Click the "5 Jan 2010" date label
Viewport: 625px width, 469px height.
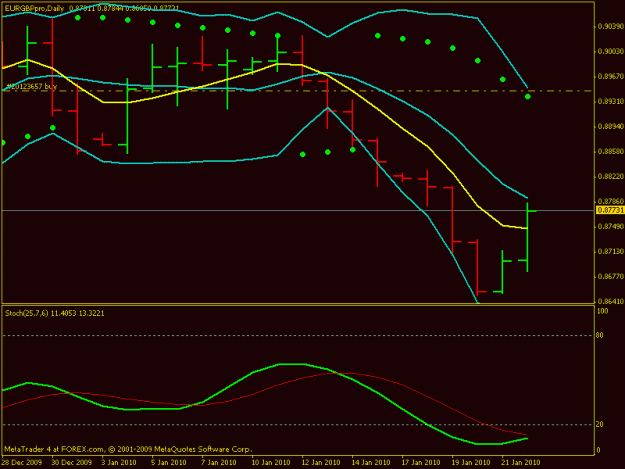coord(169,462)
